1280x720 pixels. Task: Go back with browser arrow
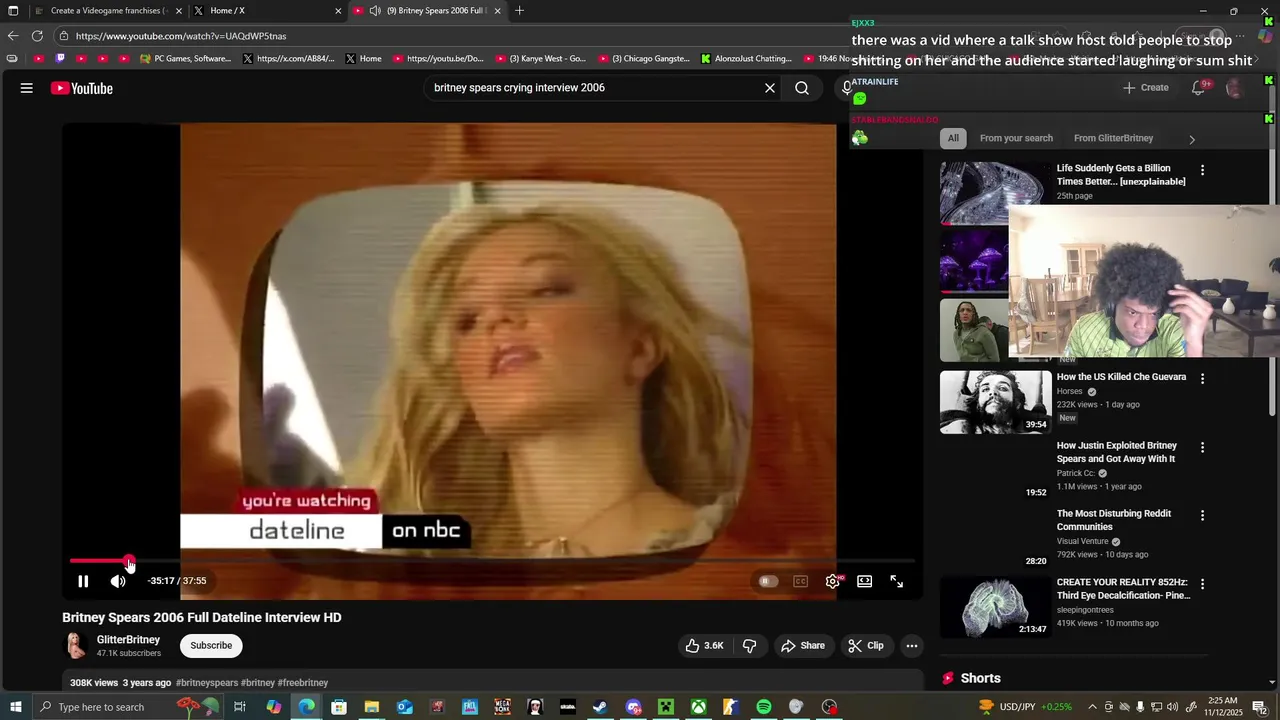13,36
